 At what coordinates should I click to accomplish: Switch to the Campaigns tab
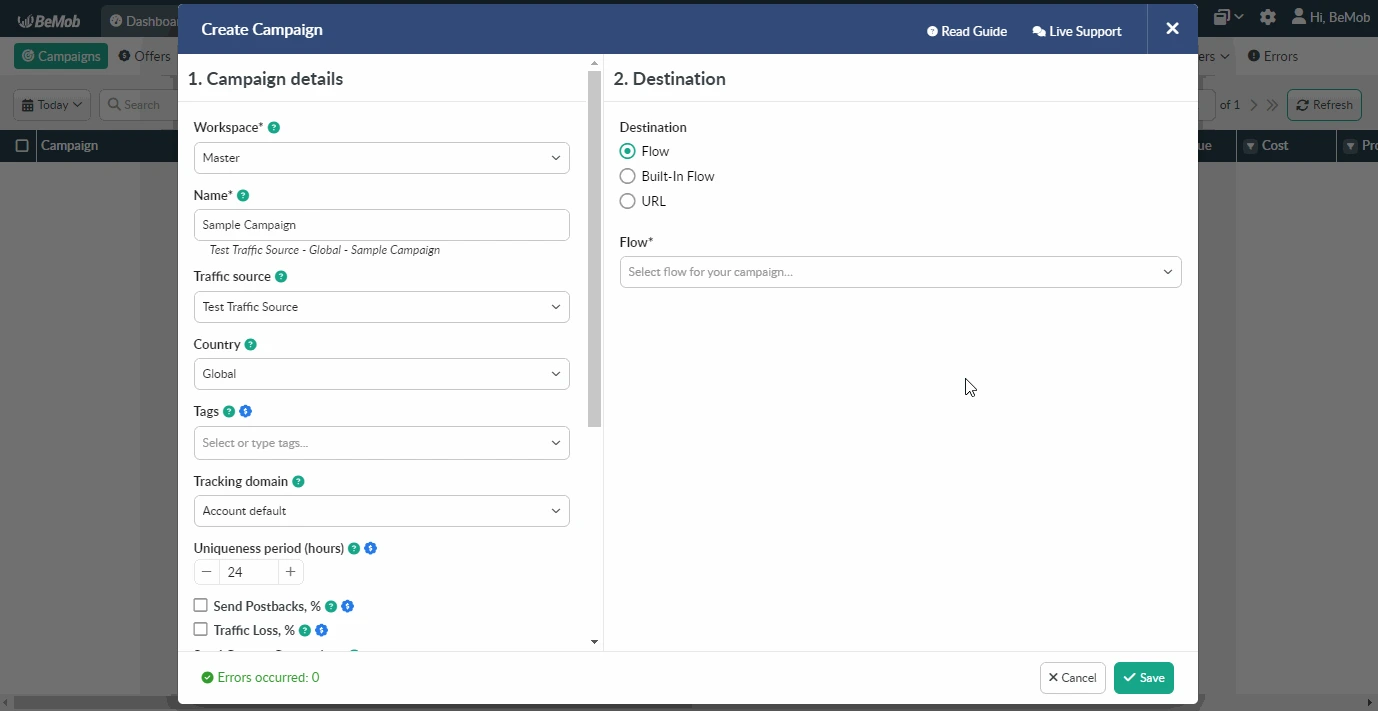pos(61,56)
